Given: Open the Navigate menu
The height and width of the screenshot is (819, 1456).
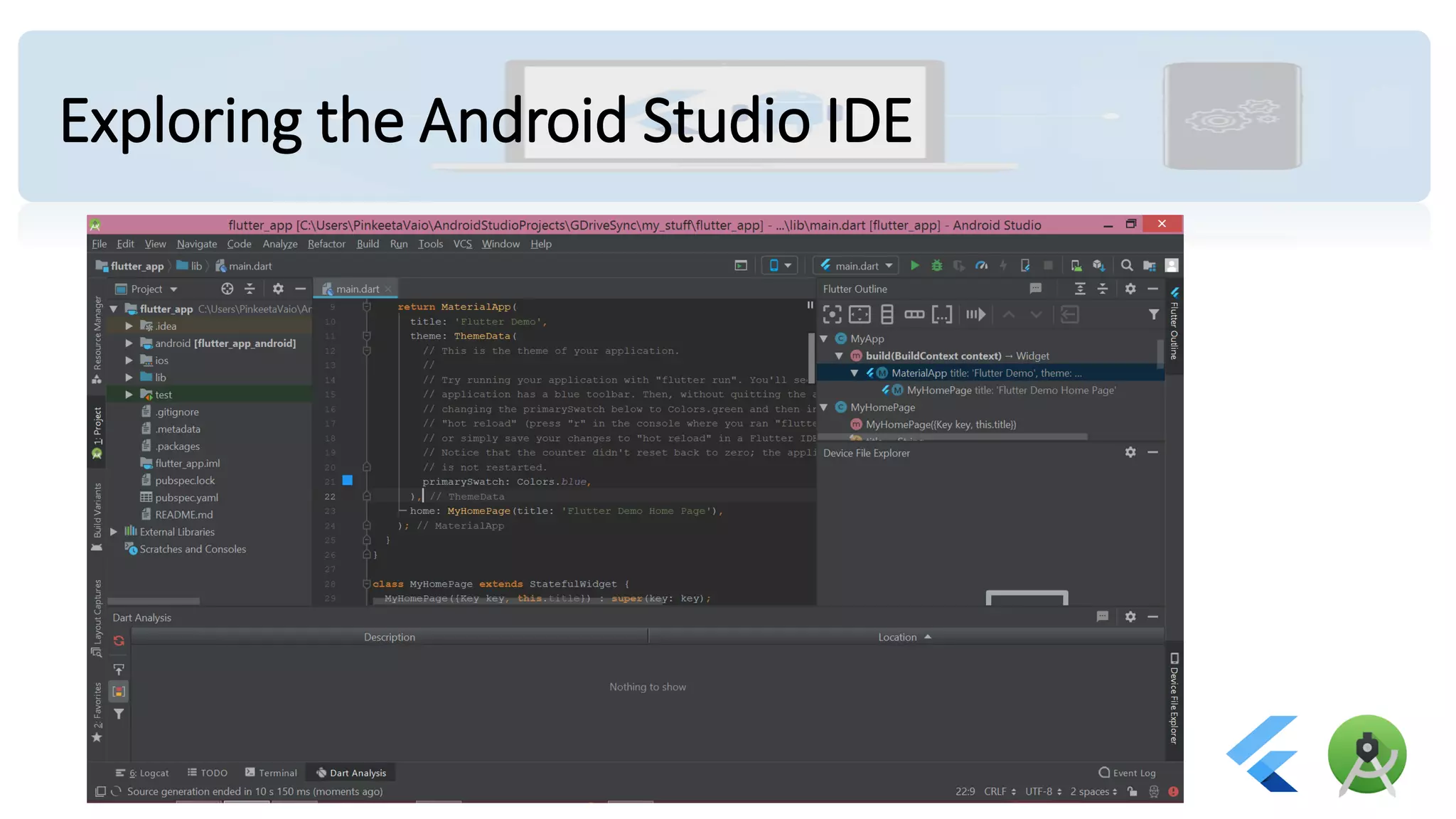Looking at the screenshot, I should pyautogui.click(x=197, y=244).
